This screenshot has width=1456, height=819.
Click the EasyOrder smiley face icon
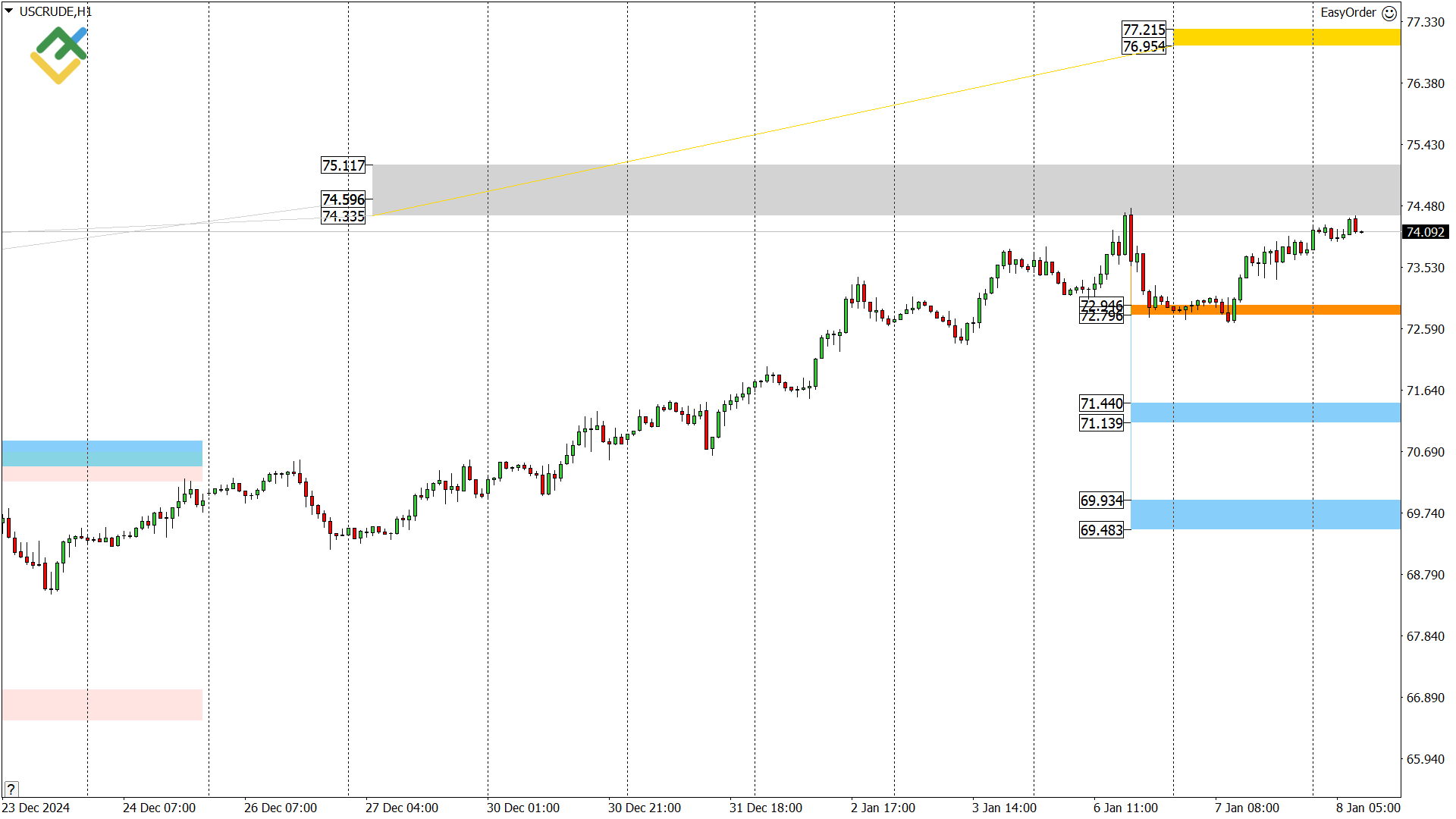[1389, 13]
